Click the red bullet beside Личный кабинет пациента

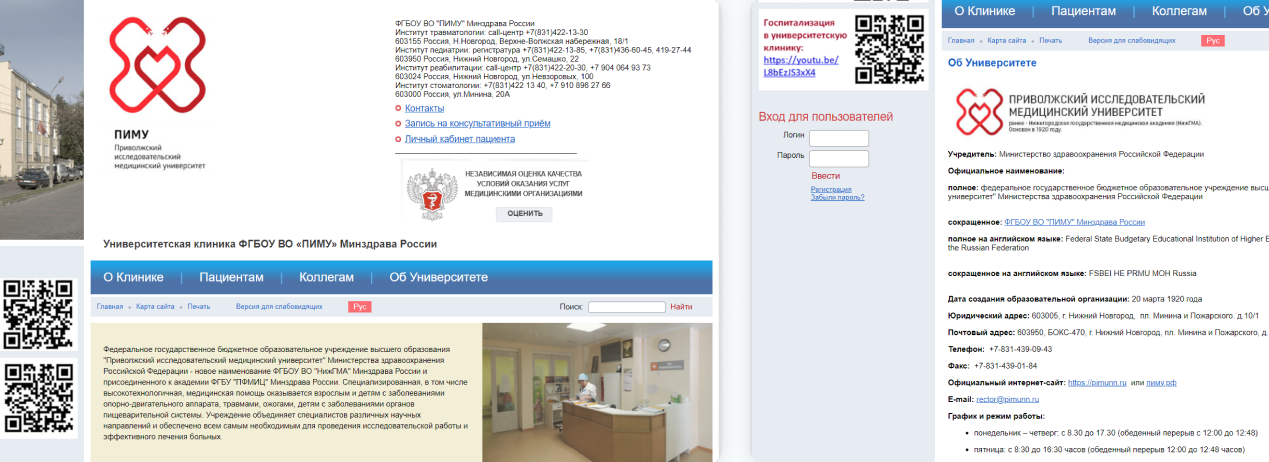click(x=398, y=139)
